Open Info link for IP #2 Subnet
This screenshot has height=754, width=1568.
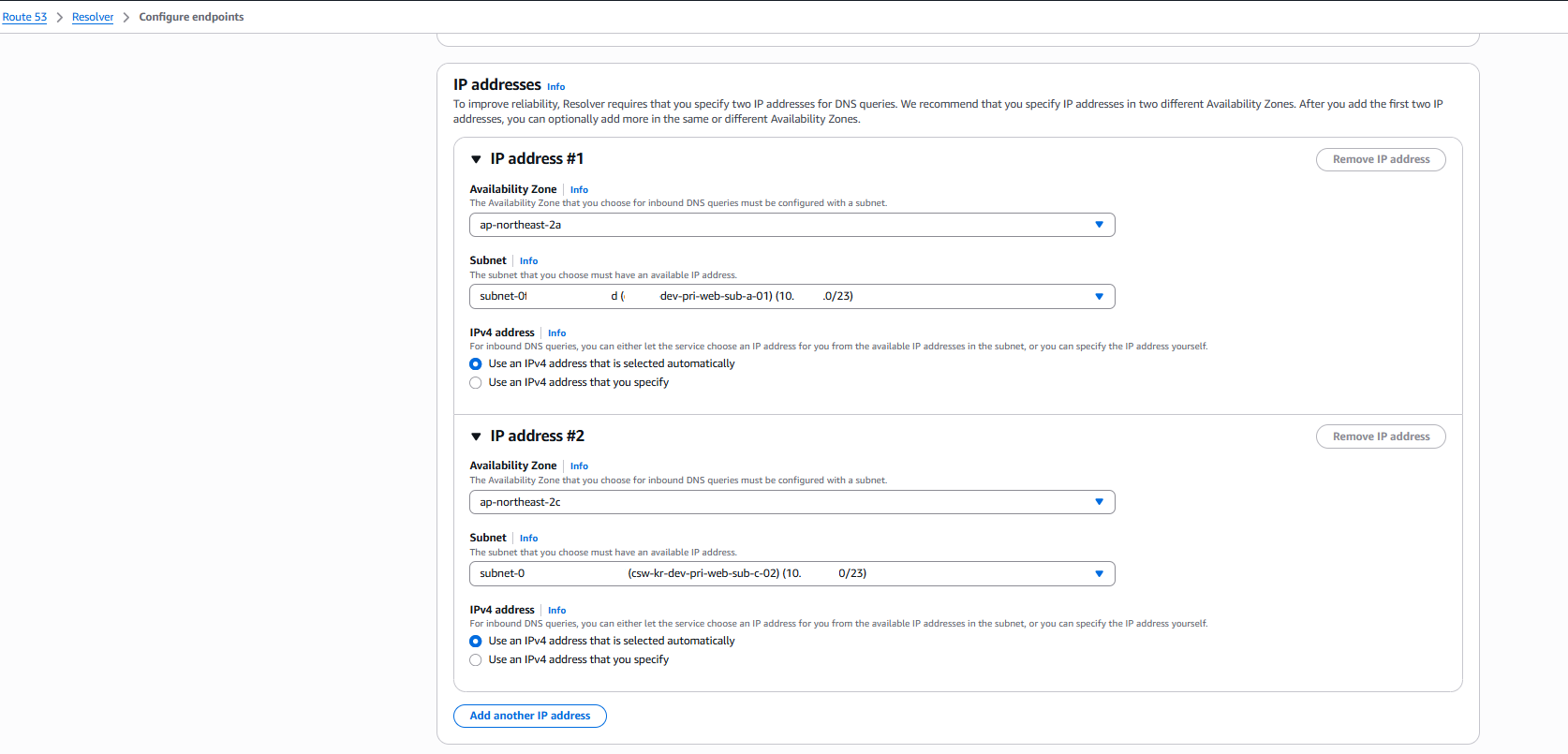(528, 539)
